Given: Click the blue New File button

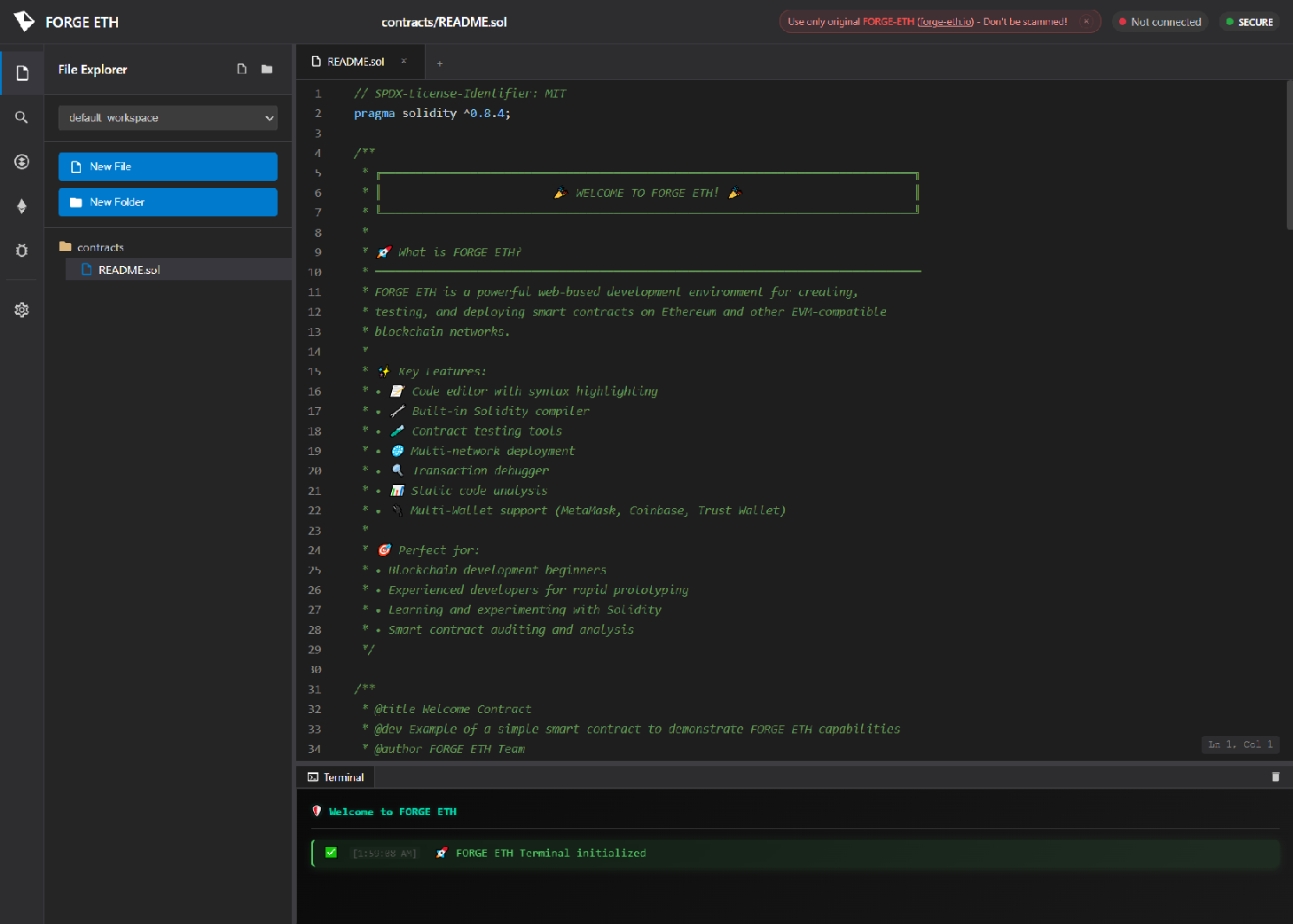Looking at the screenshot, I should (168, 167).
